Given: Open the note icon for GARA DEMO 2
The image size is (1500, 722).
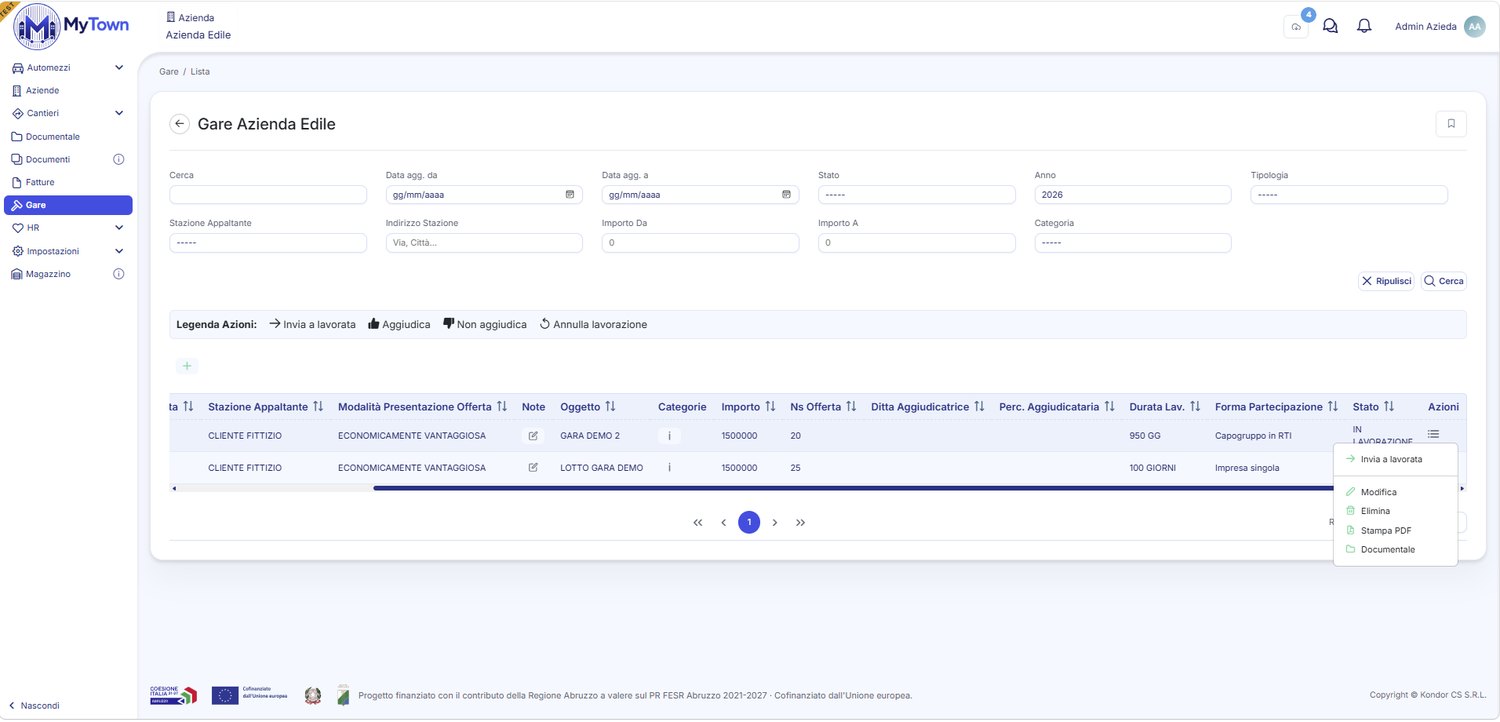Looking at the screenshot, I should (533, 436).
